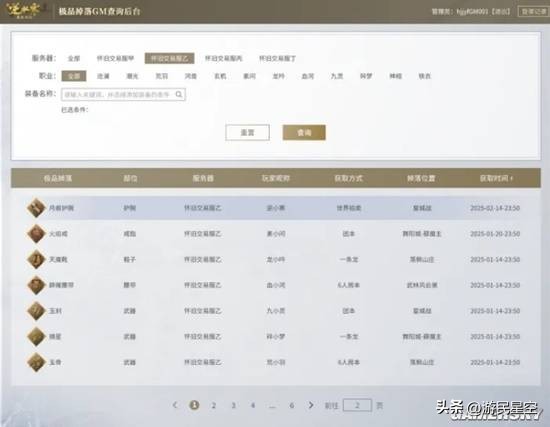
Task: Click the 查询 query button
Action: click(x=304, y=133)
